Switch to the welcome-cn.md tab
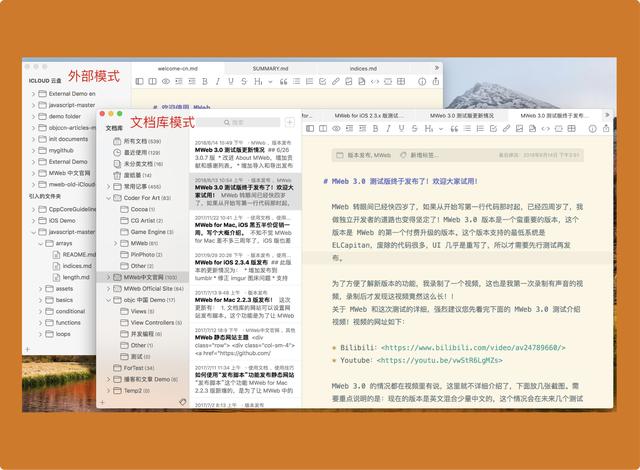 178,69
